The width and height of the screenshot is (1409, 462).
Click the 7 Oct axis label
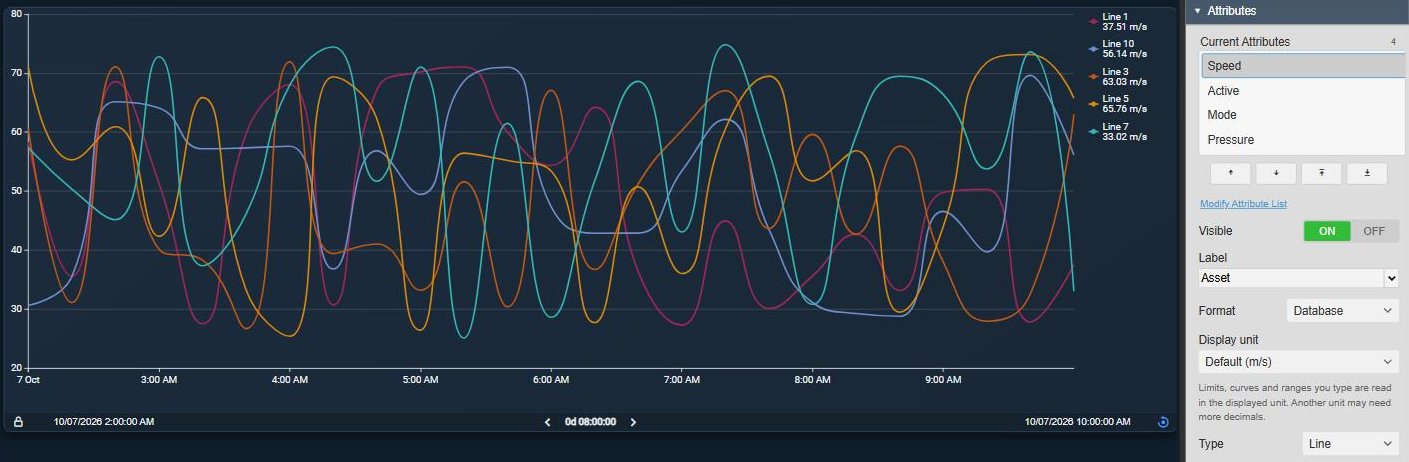[27, 380]
